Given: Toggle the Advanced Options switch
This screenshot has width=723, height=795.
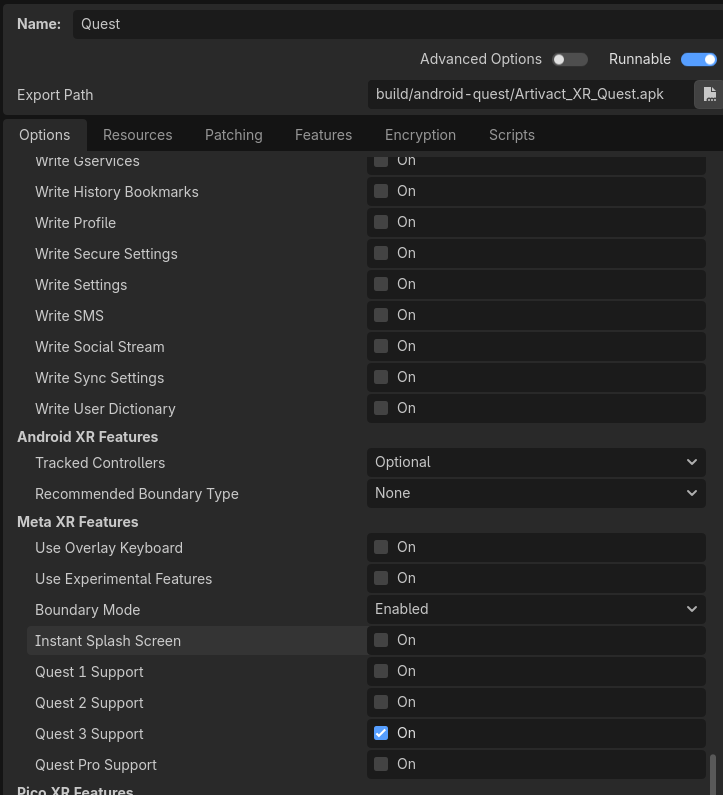Looking at the screenshot, I should (x=570, y=60).
